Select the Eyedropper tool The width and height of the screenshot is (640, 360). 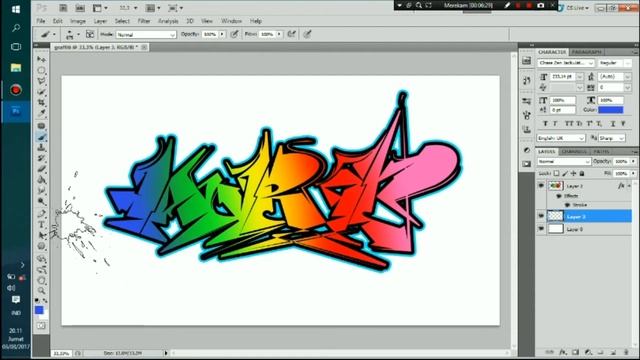coord(41,113)
